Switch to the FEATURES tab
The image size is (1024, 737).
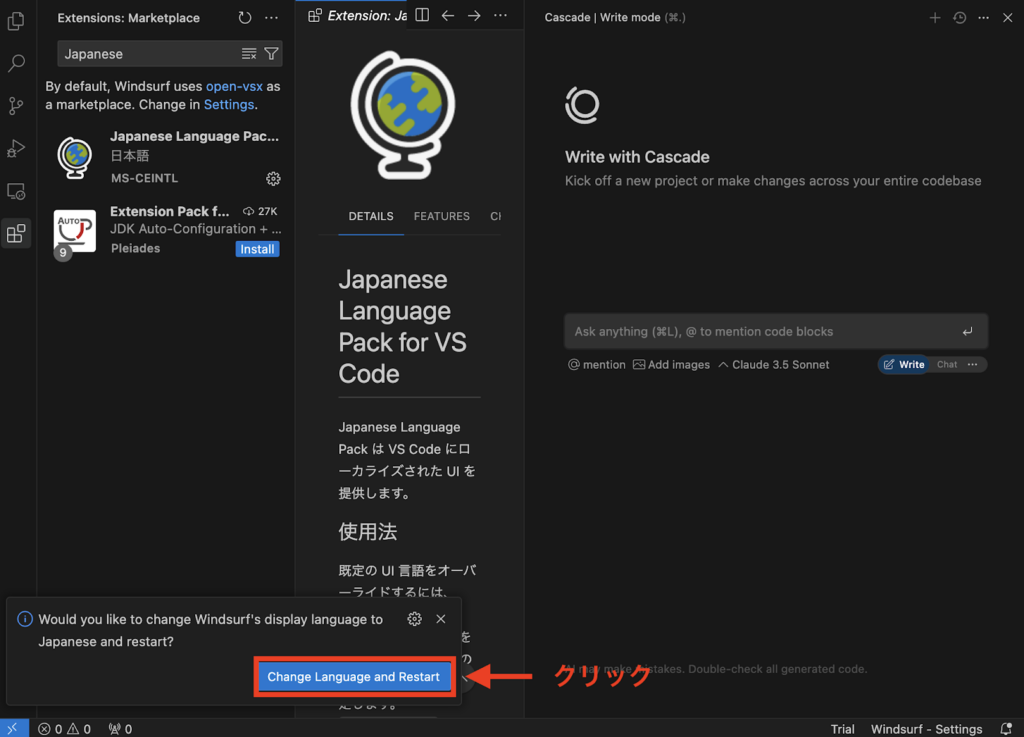coord(441,216)
